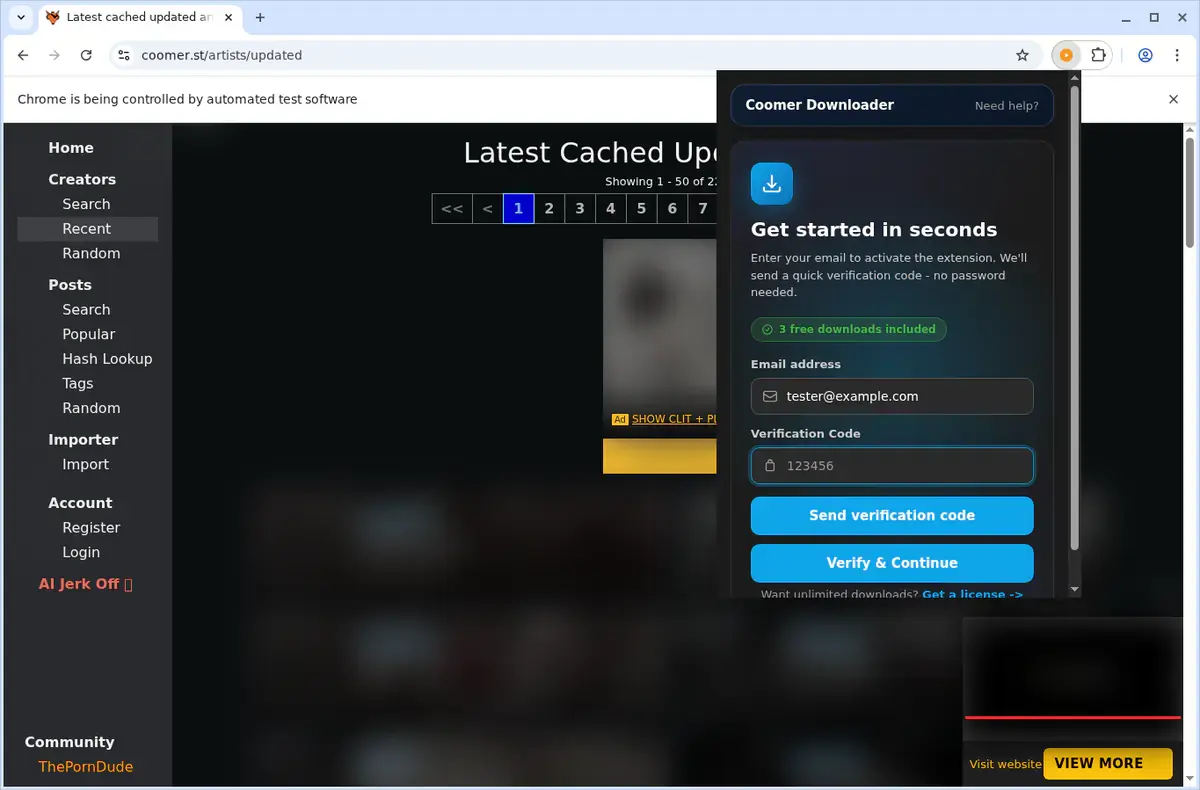Screen dimensions: 1200x790
Task: Open Import under Importer
Action: 86,465
